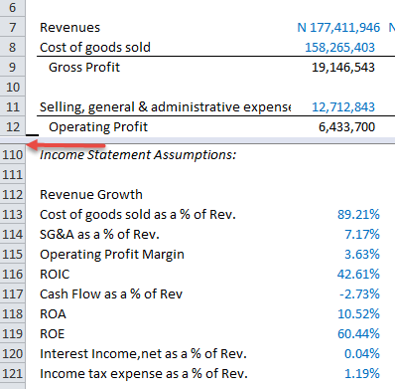Select row header 121

point(12,373)
